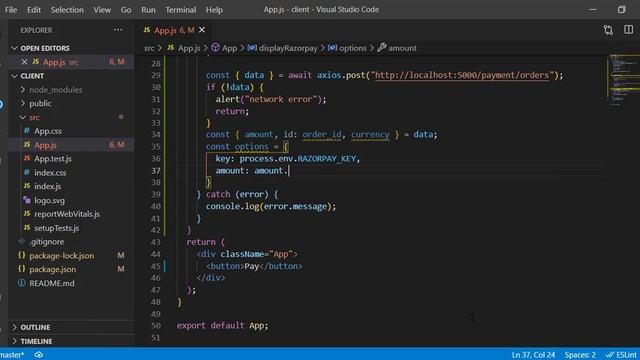Open the Go menu
The image size is (640, 360).
pyautogui.click(x=126, y=9)
